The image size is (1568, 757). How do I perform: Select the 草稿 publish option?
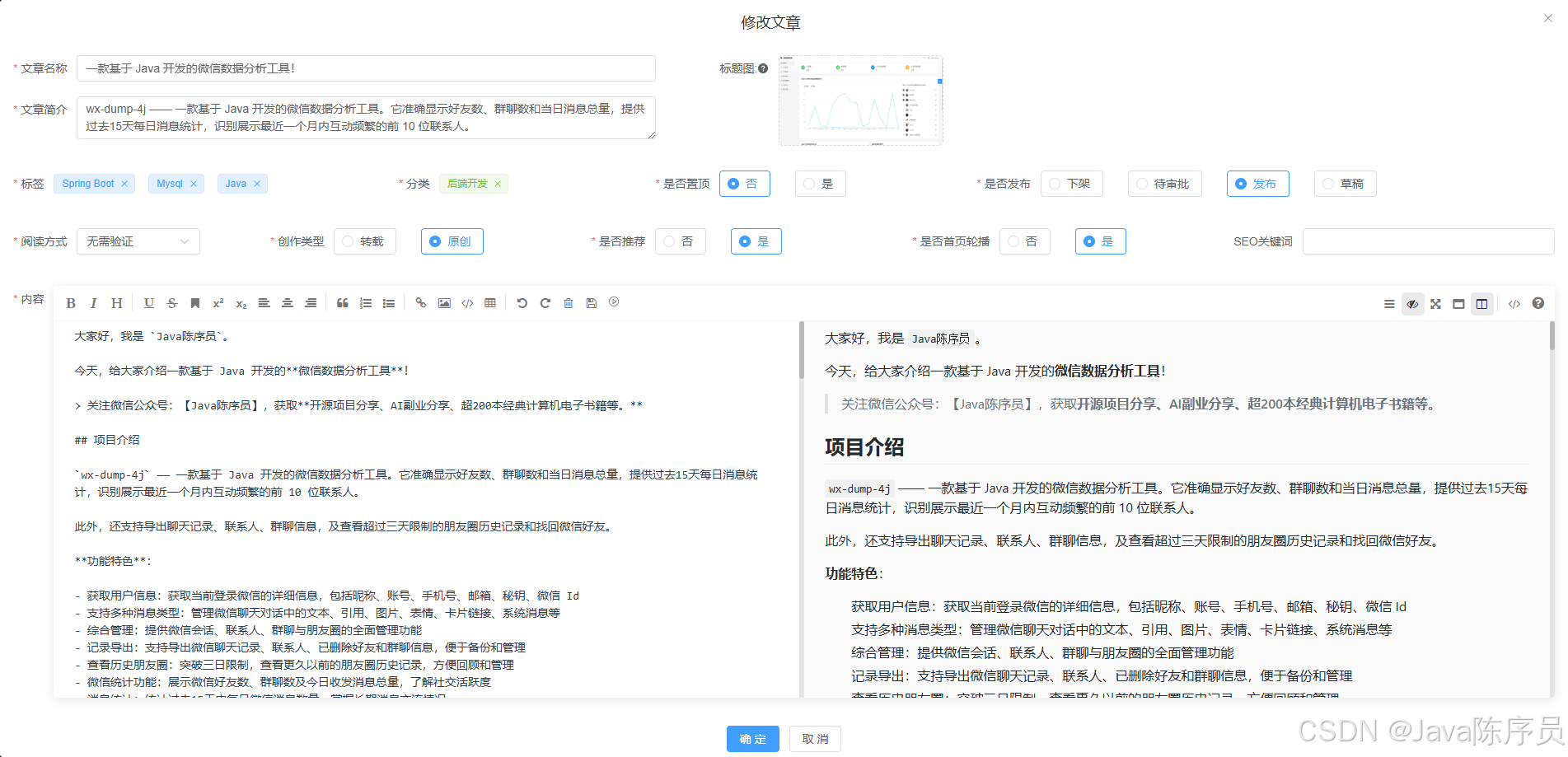1345,184
